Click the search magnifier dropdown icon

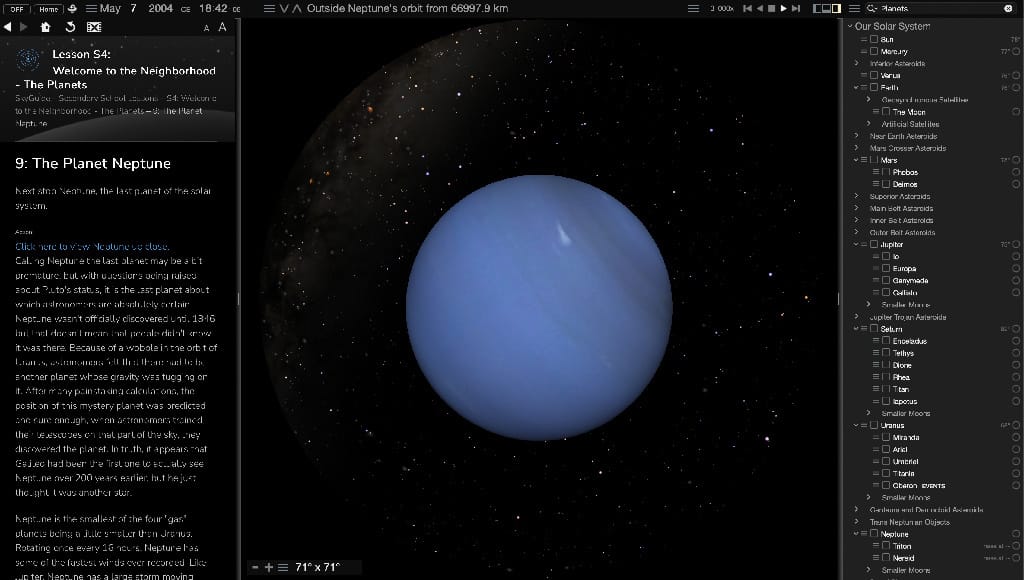(x=871, y=8)
